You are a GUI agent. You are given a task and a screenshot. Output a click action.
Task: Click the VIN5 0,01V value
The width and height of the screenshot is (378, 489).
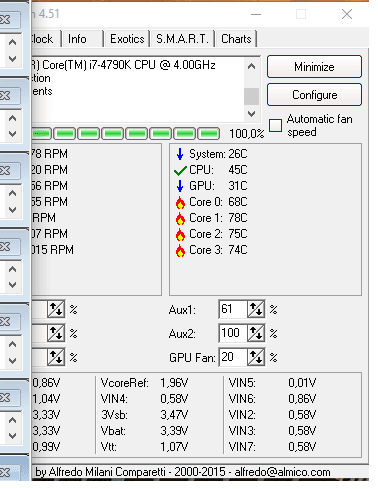point(302,383)
